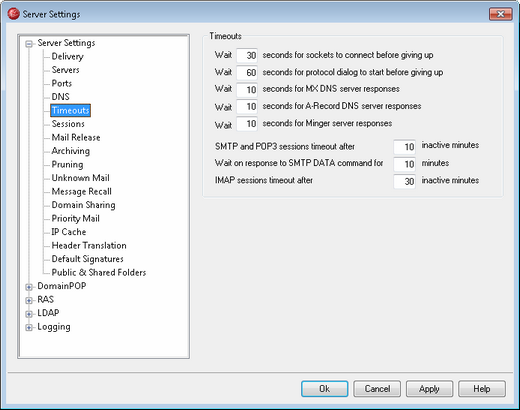520x410 pixels.
Task: Expand the LDAP tree node
Action: pyautogui.click(x=29, y=314)
